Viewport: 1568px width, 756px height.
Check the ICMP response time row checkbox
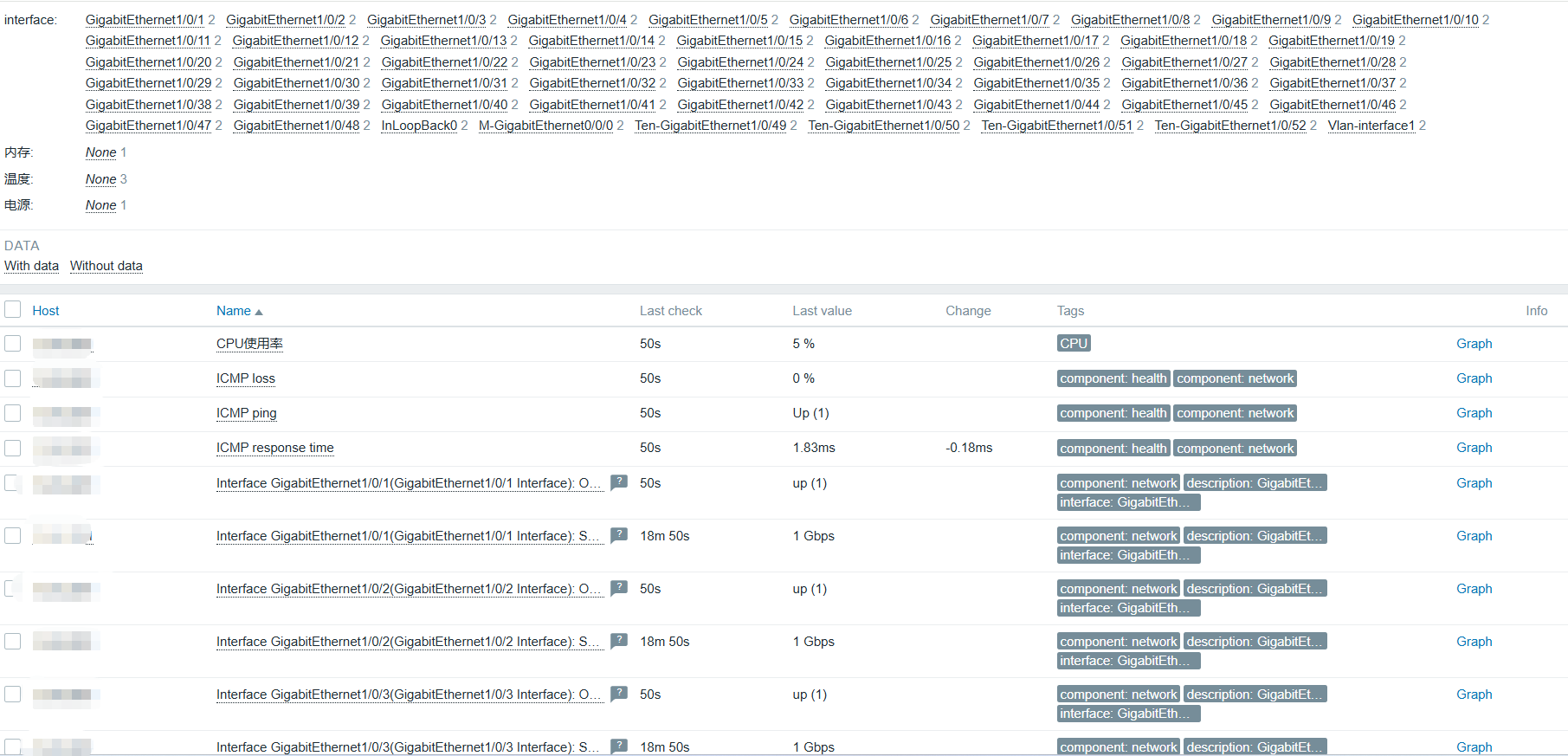coord(13,448)
